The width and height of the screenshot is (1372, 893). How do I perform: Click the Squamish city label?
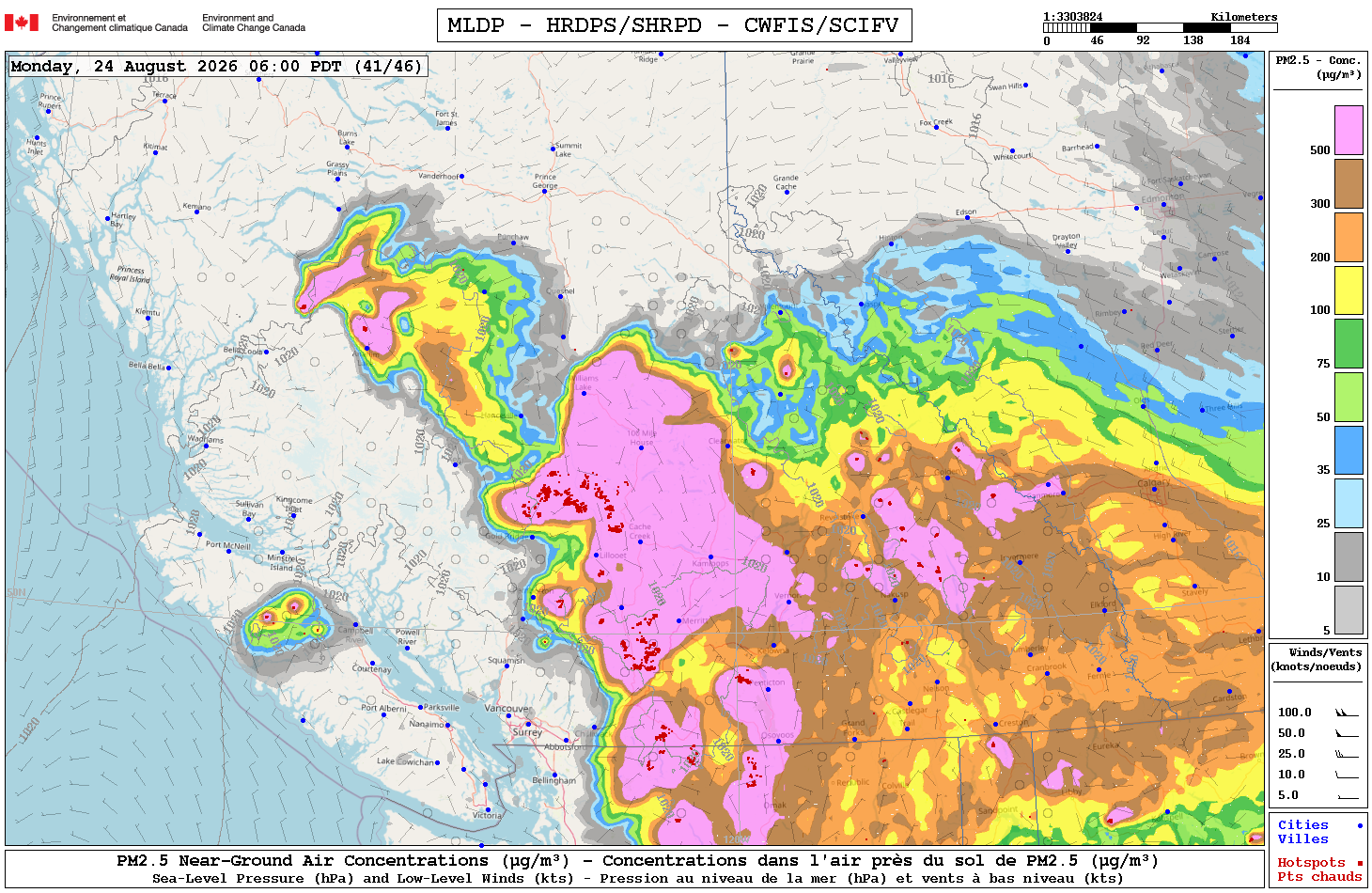tap(506, 660)
